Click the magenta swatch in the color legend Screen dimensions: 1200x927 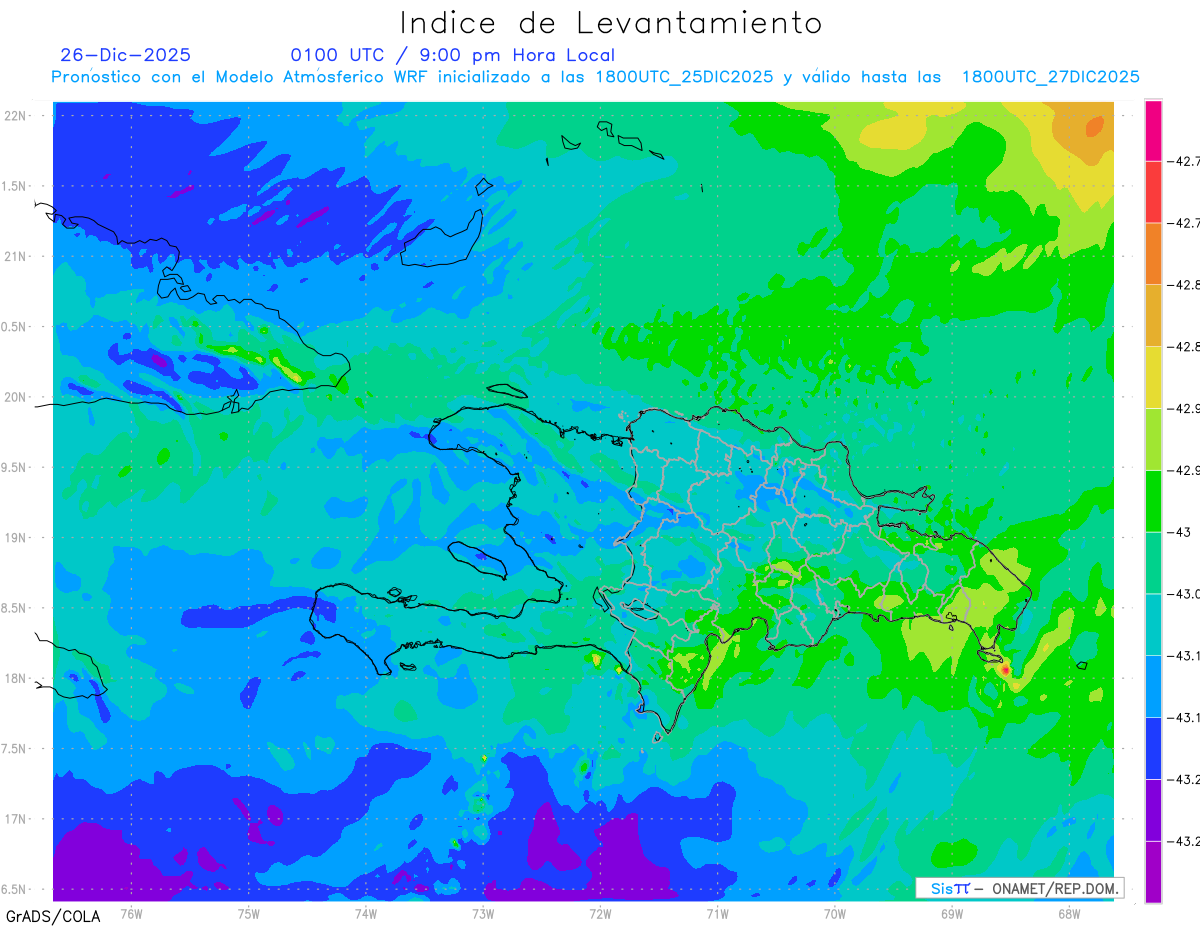(1153, 130)
